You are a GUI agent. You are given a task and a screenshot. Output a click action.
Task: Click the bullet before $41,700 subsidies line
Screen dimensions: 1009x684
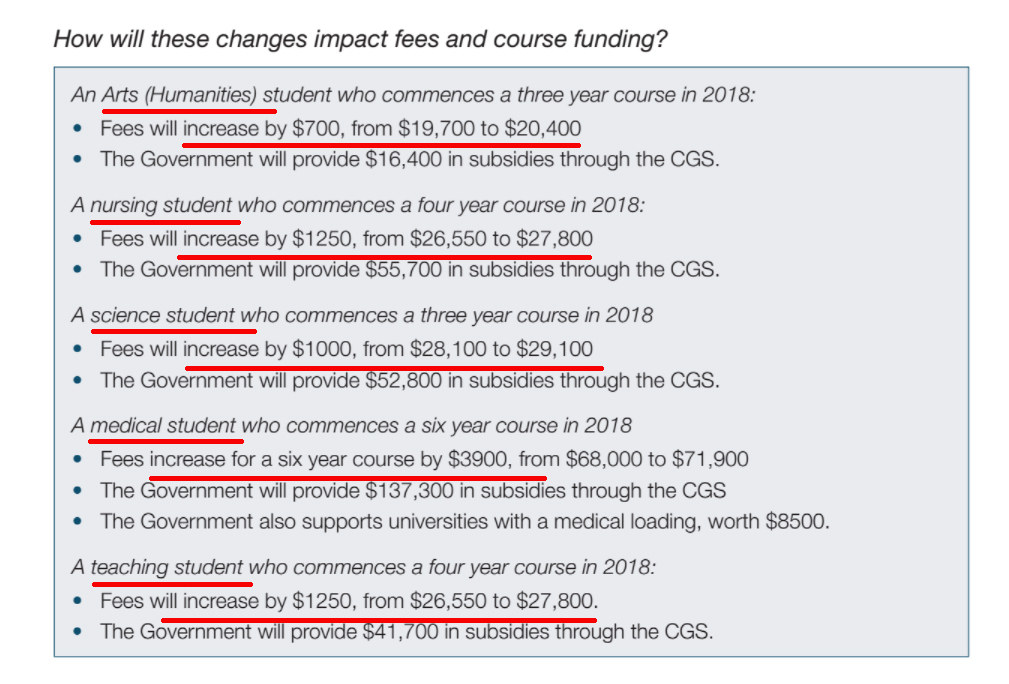(x=78, y=631)
